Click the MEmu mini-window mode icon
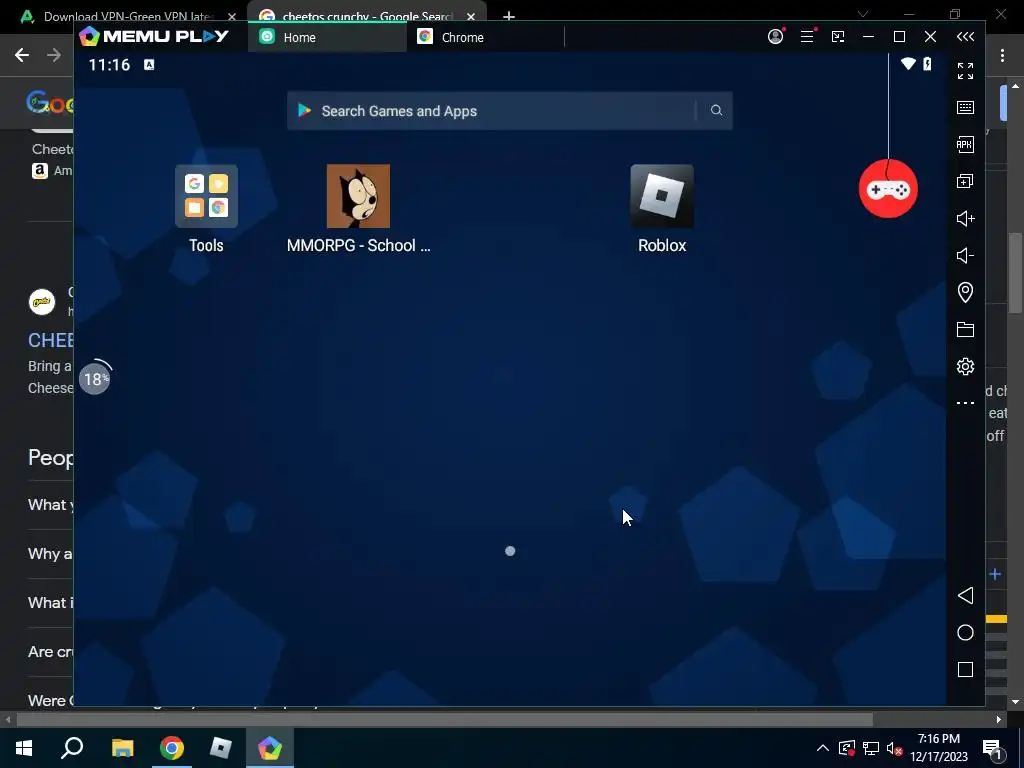Viewport: 1024px width, 768px height. pos(838,37)
